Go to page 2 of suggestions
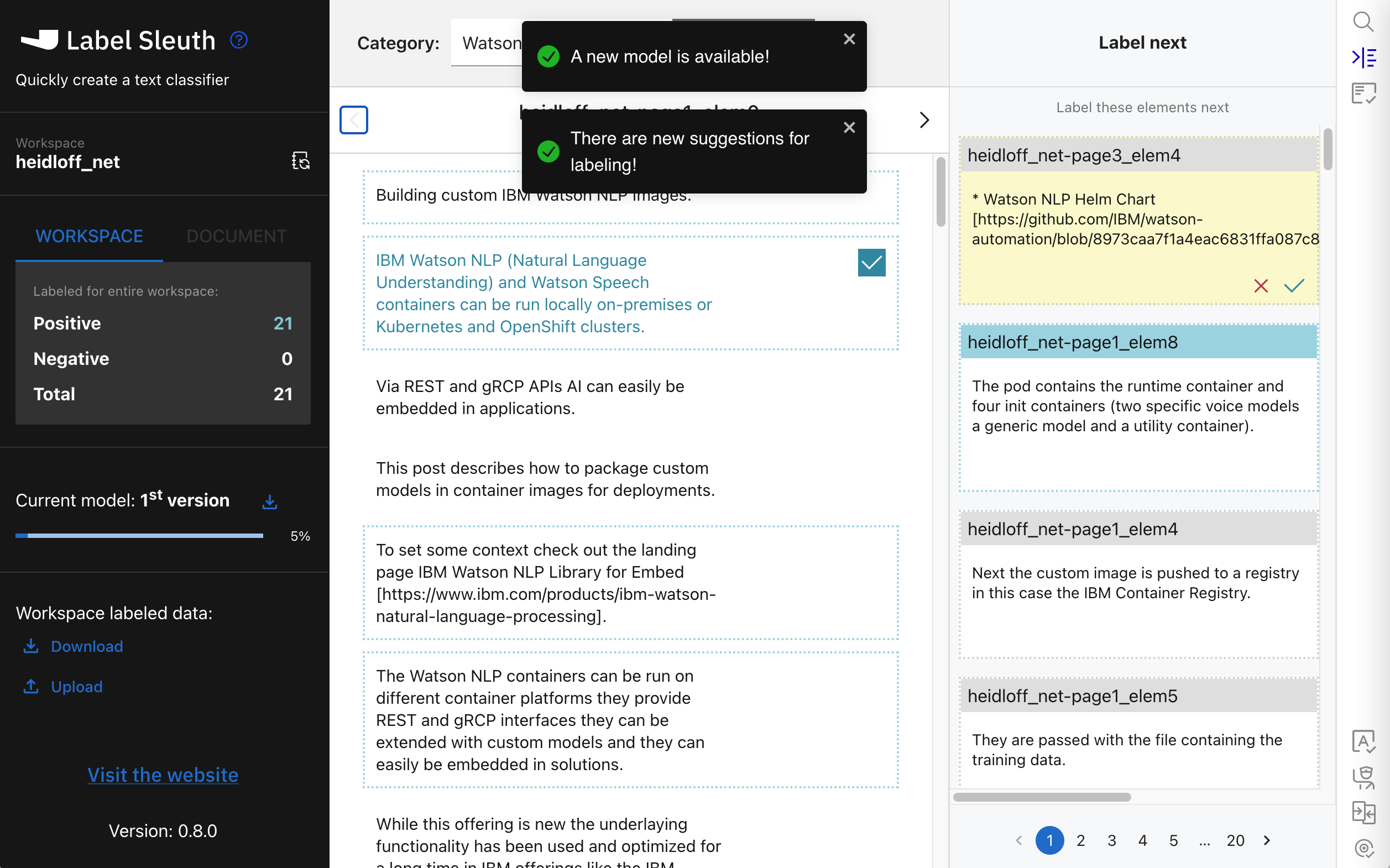This screenshot has width=1390, height=868. [1080, 840]
